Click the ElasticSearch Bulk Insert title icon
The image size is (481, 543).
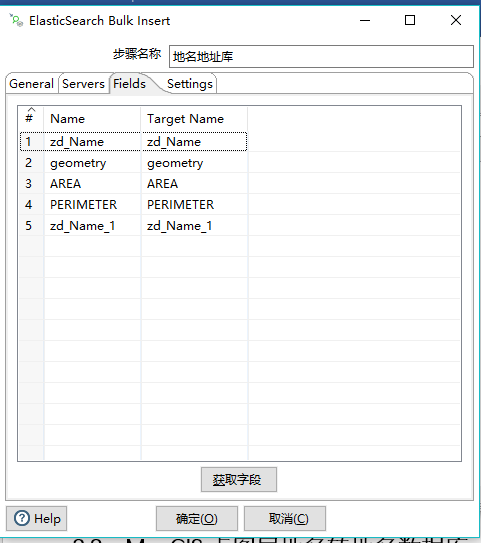pyautogui.click(x=16, y=20)
